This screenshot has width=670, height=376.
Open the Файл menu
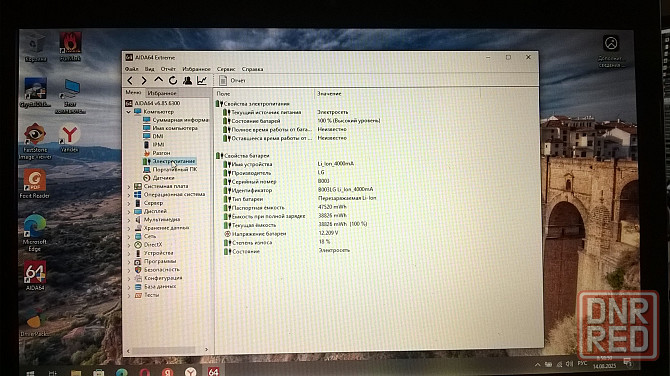[131, 69]
